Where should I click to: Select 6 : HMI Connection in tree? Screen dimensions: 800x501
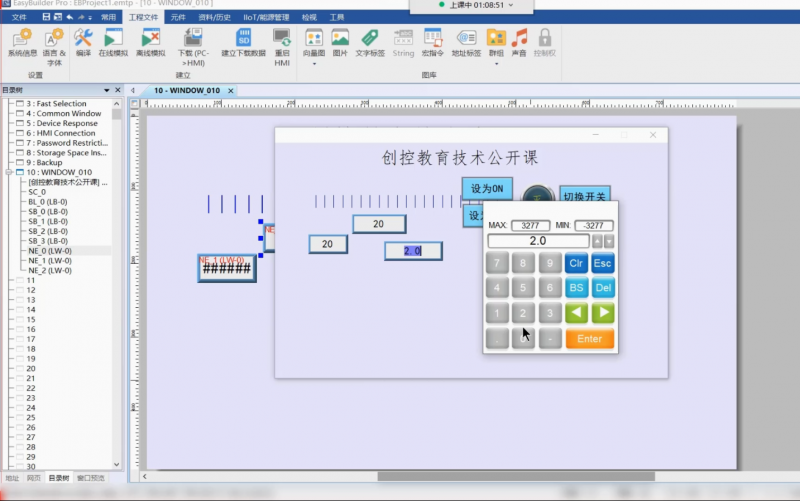(61, 133)
